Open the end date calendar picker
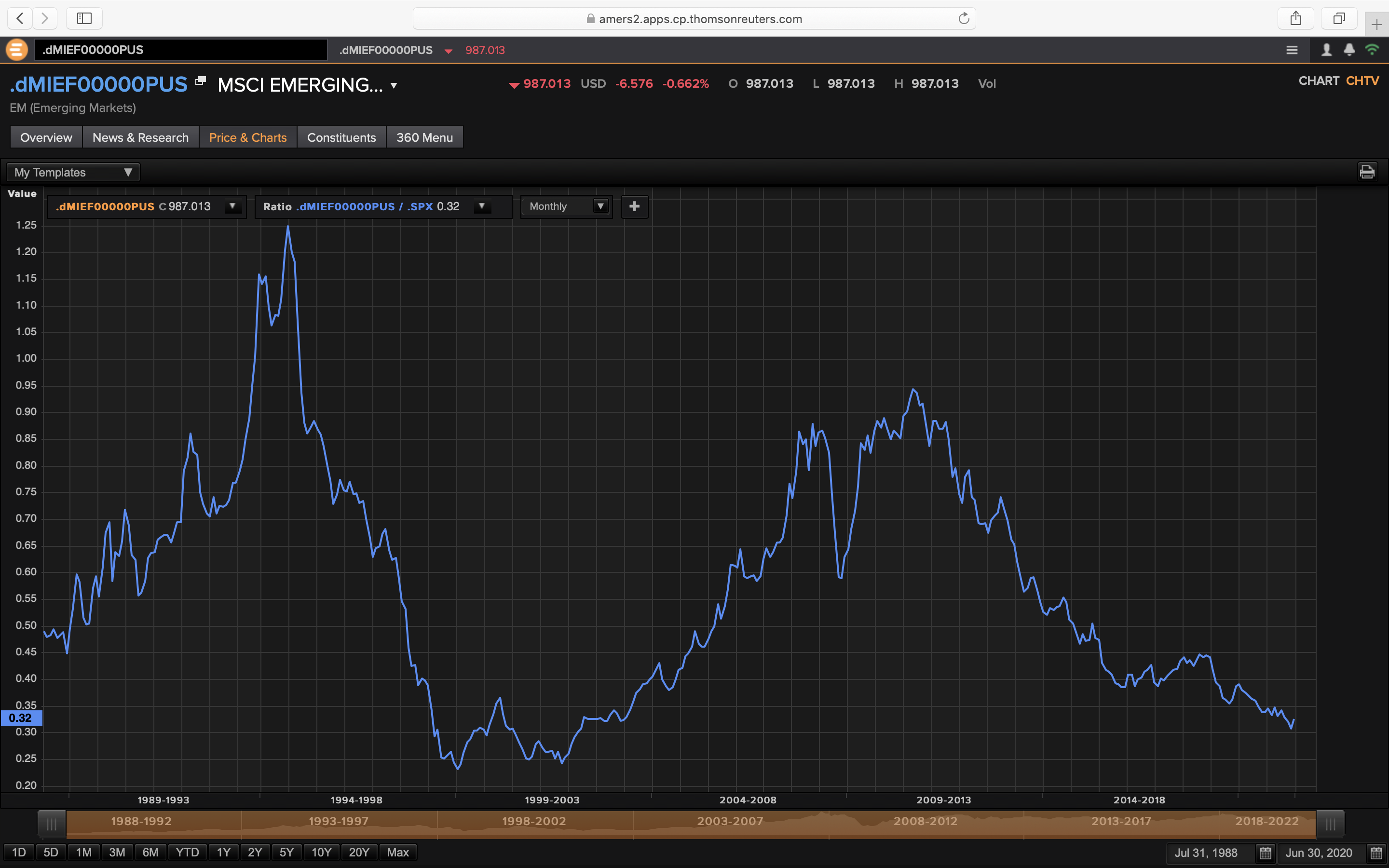 point(1376,853)
